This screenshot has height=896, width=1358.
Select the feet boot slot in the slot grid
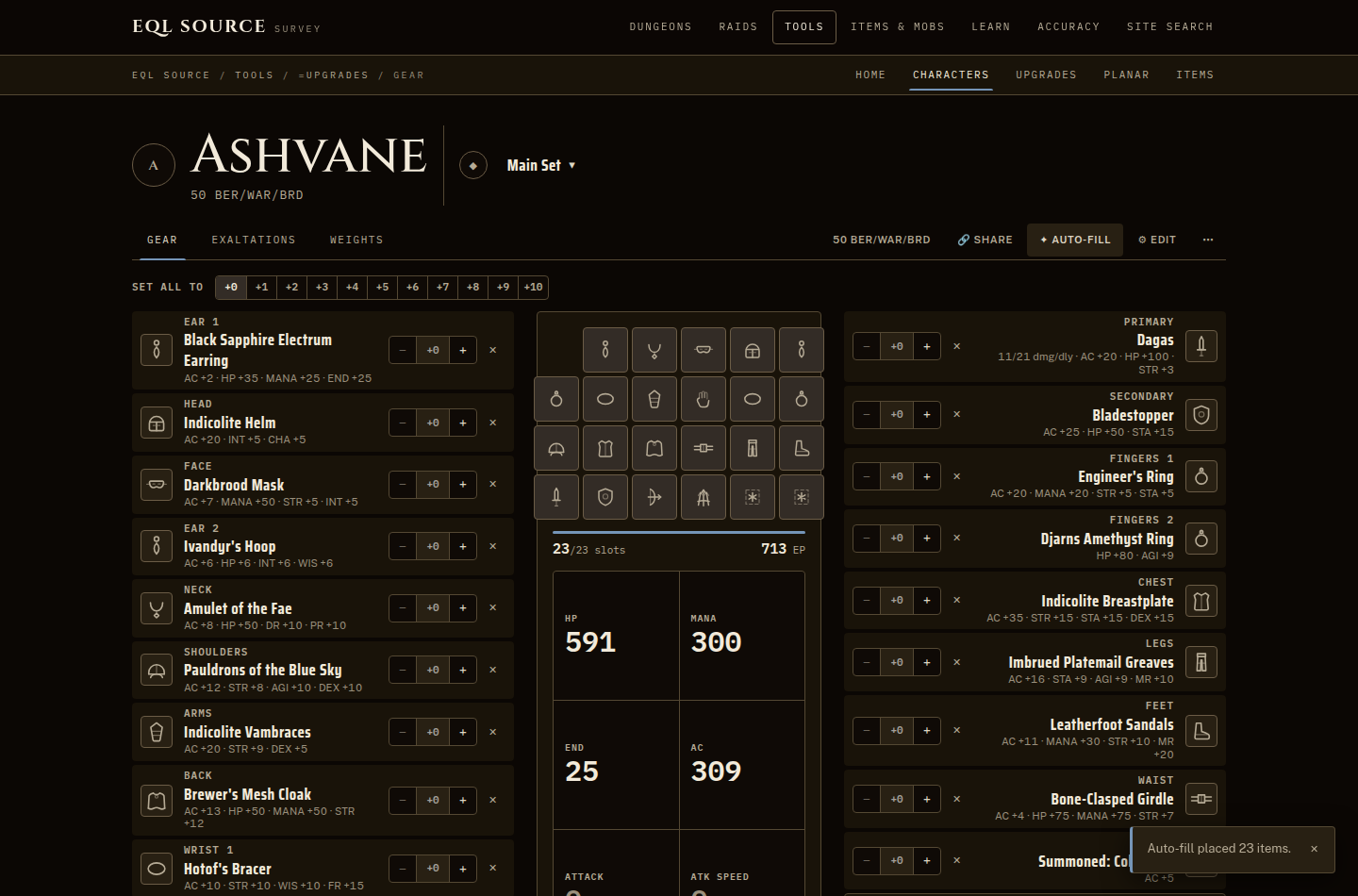pyautogui.click(x=802, y=449)
